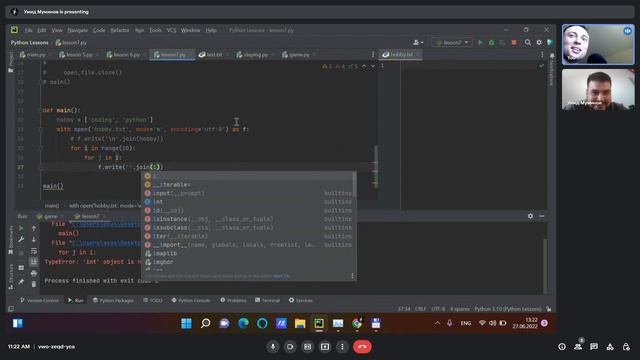Open Python Packages tool window
Viewport: 640px width, 360px height.
[113, 300]
